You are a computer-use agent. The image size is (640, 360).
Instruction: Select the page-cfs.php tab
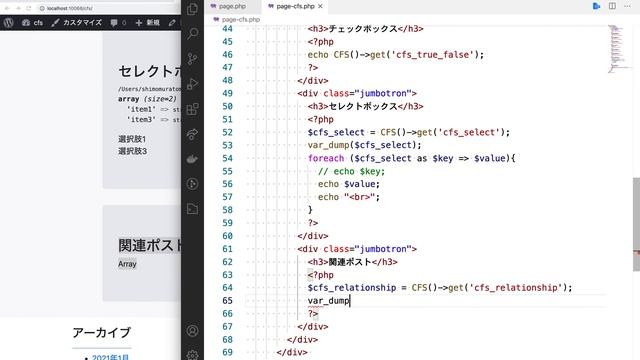(295, 6)
